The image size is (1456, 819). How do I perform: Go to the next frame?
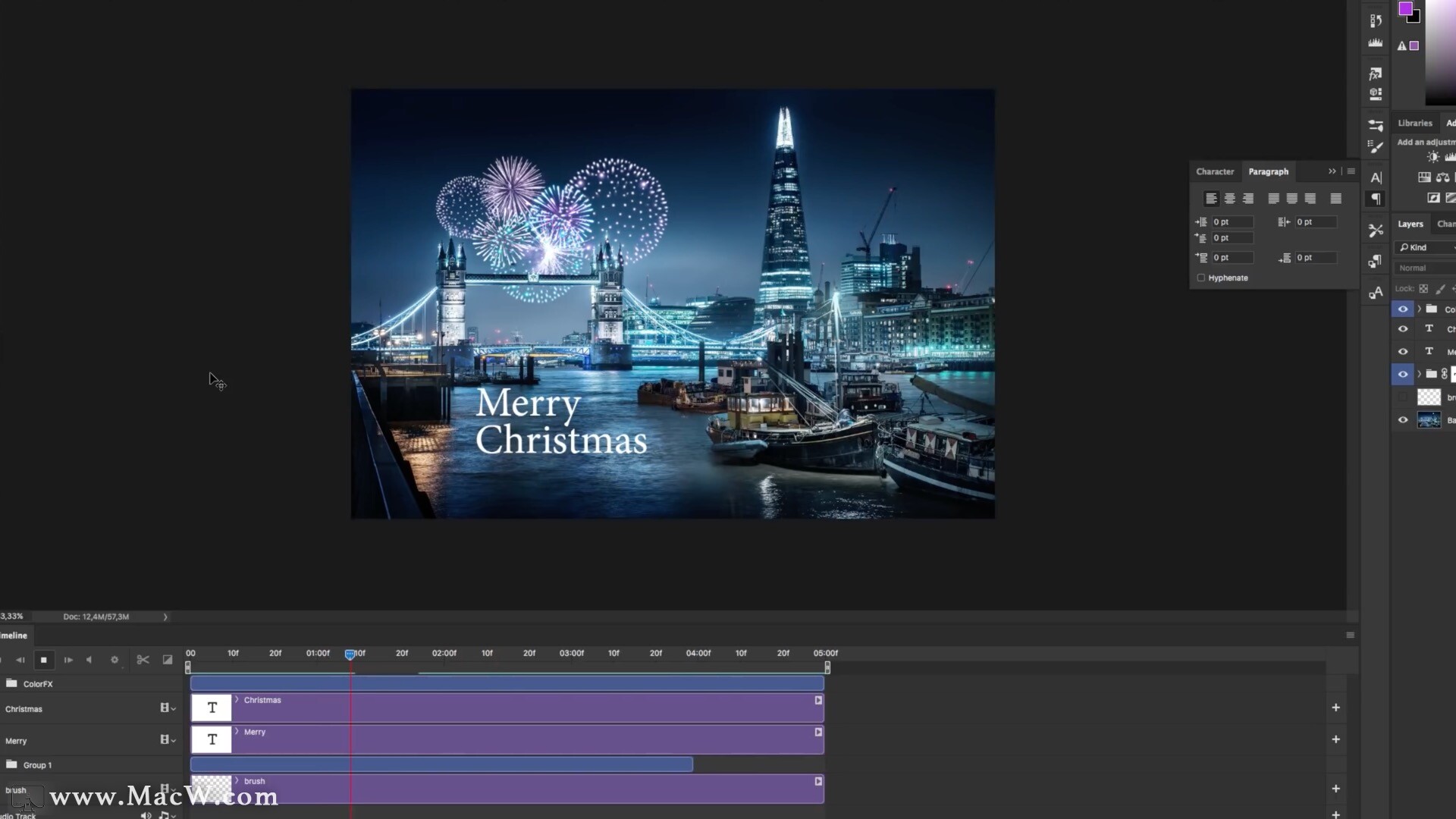68,660
